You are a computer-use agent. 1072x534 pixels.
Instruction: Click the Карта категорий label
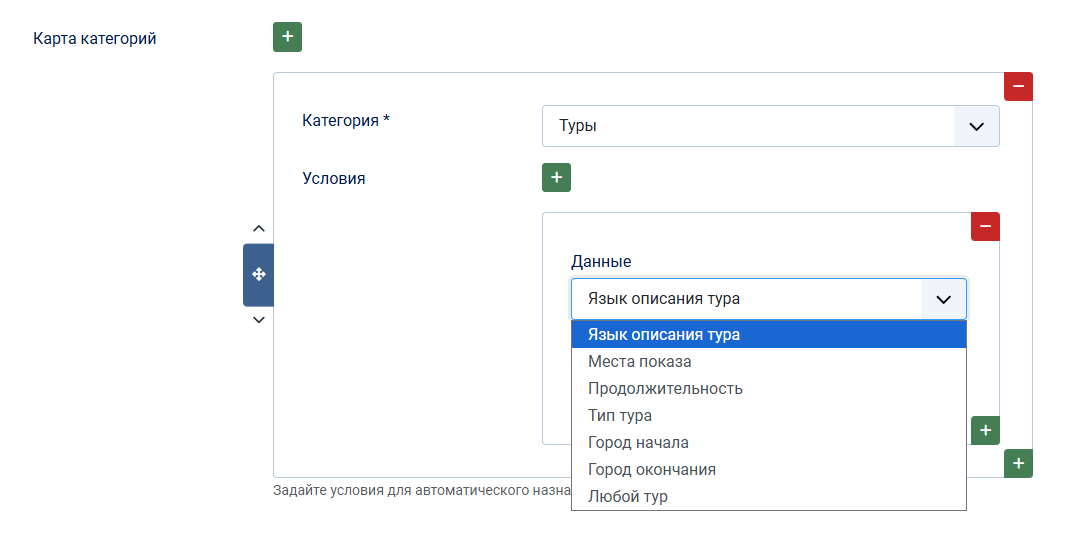(x=94, y=38)
